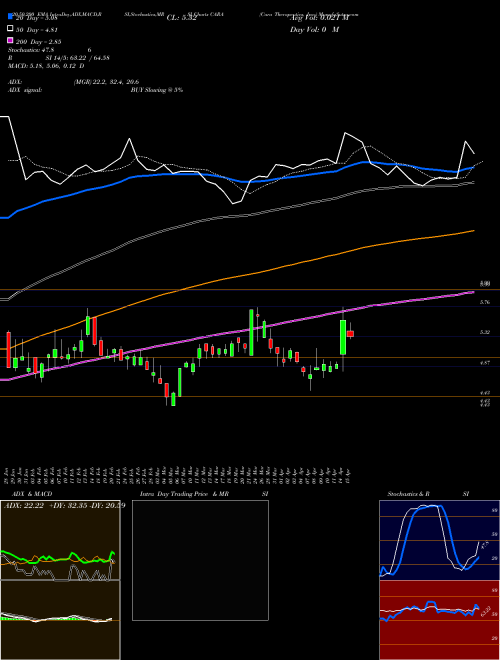Click the 'Stochastics & R' panel title
Viewport: 500px width, 660px height.
click(408, 494)
